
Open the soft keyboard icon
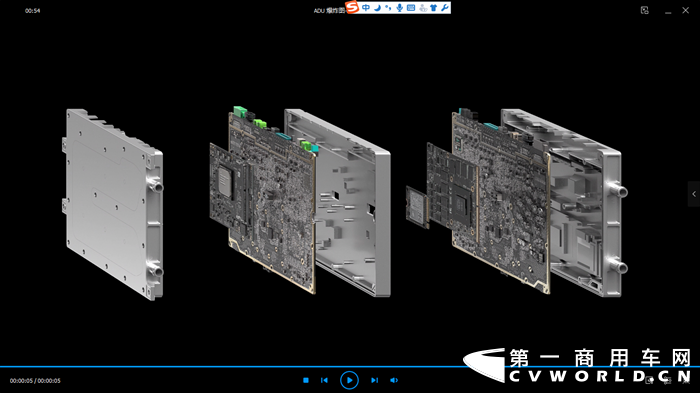coord(411,8)
